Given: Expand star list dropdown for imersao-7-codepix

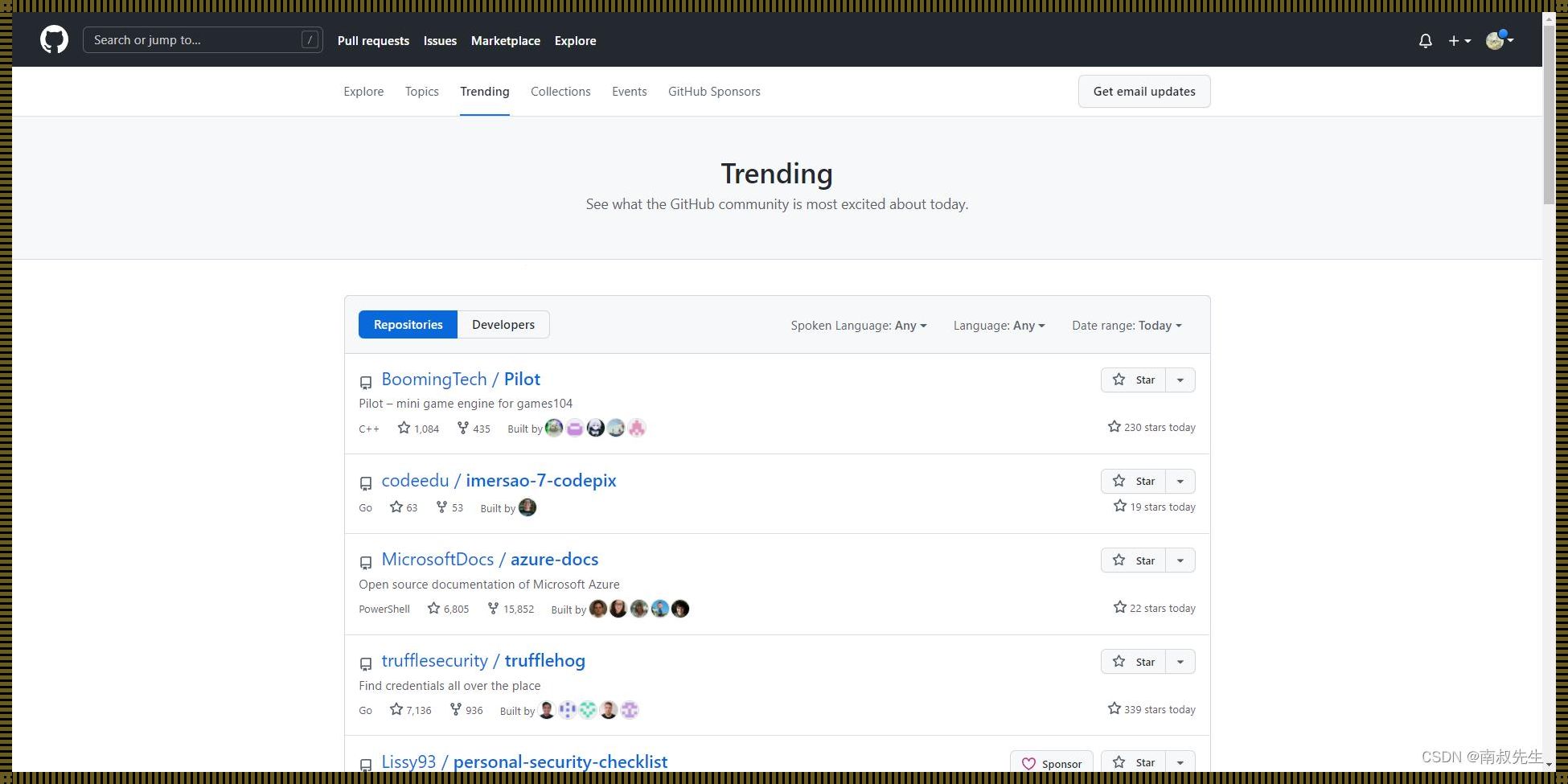Looking at the screenshot, I should click(1180, 482).
